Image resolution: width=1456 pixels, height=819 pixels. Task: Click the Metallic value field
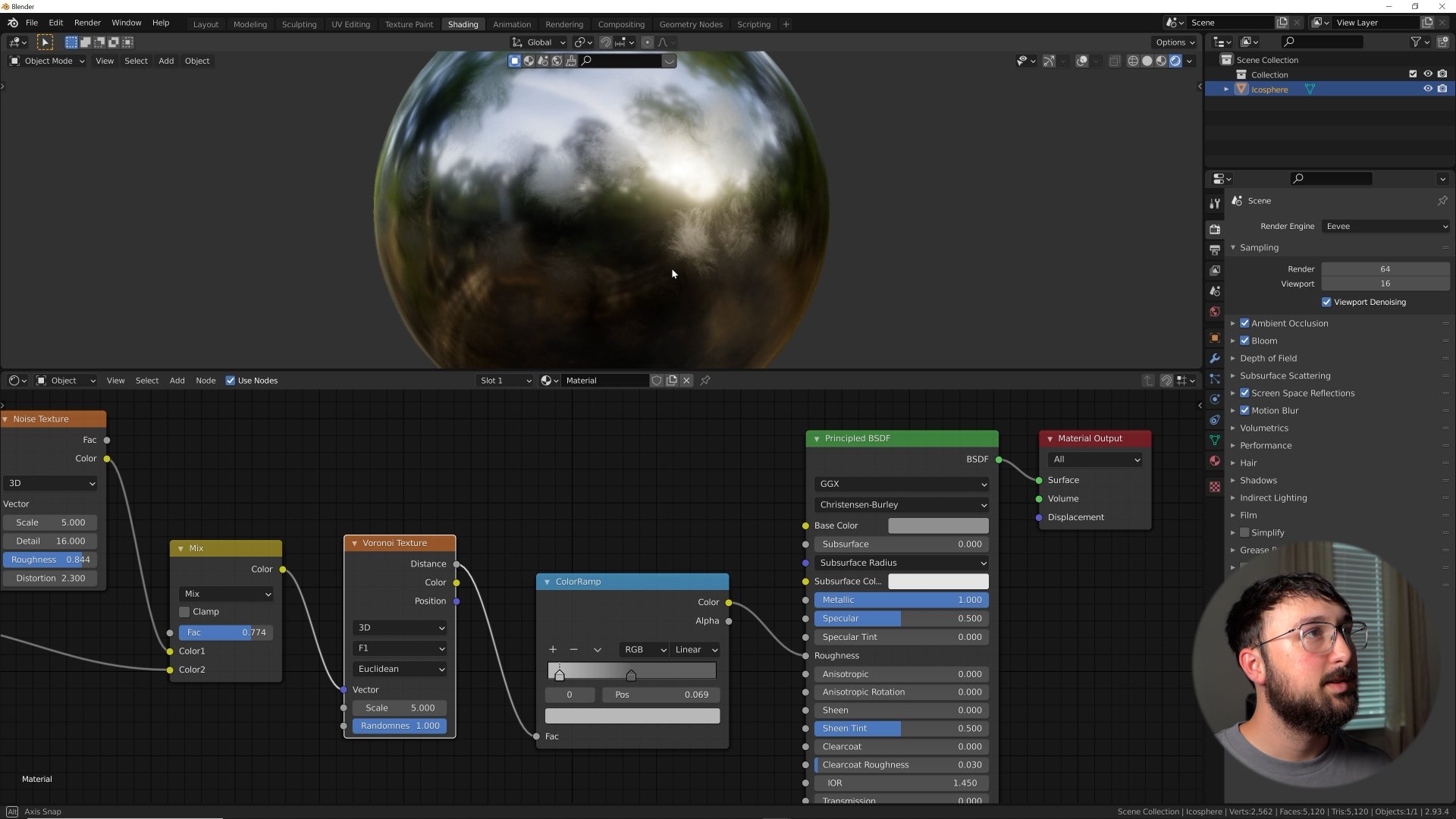(901, 601)
